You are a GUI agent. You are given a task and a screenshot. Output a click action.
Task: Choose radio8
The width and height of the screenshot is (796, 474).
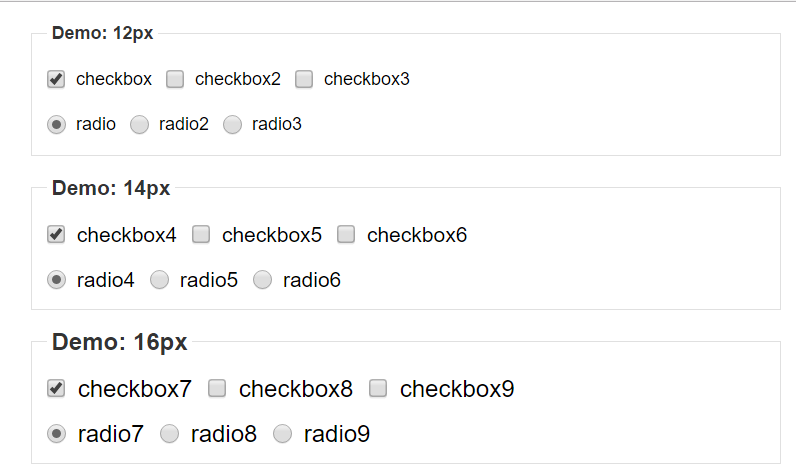pyautogui.click(x=170, y=434)
